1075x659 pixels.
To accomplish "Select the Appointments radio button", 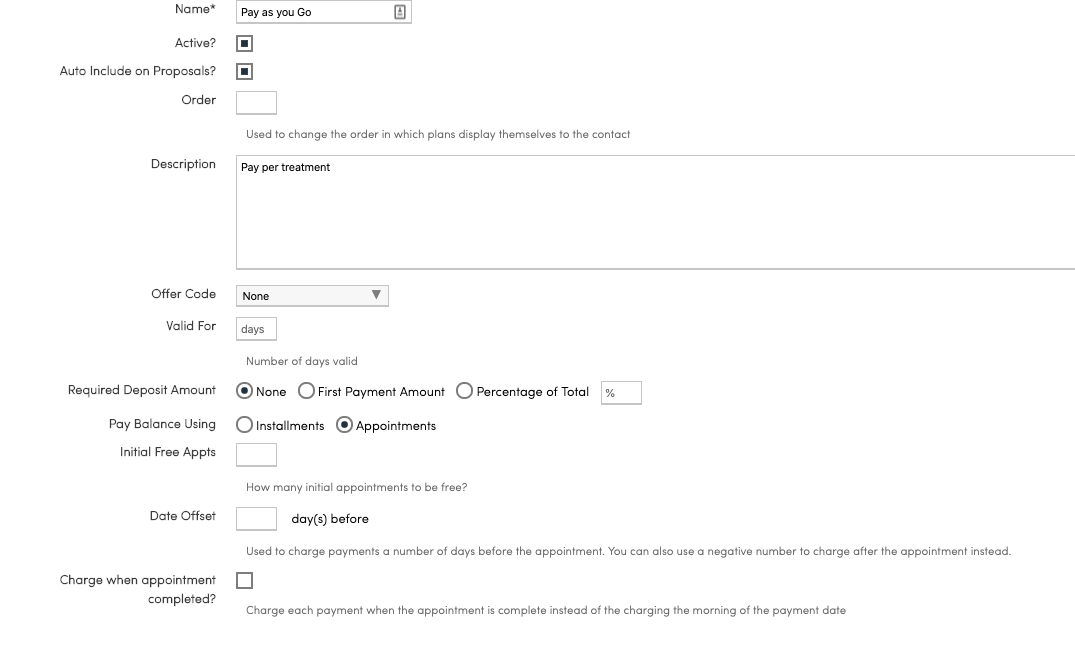I will [x=345, y=425].
